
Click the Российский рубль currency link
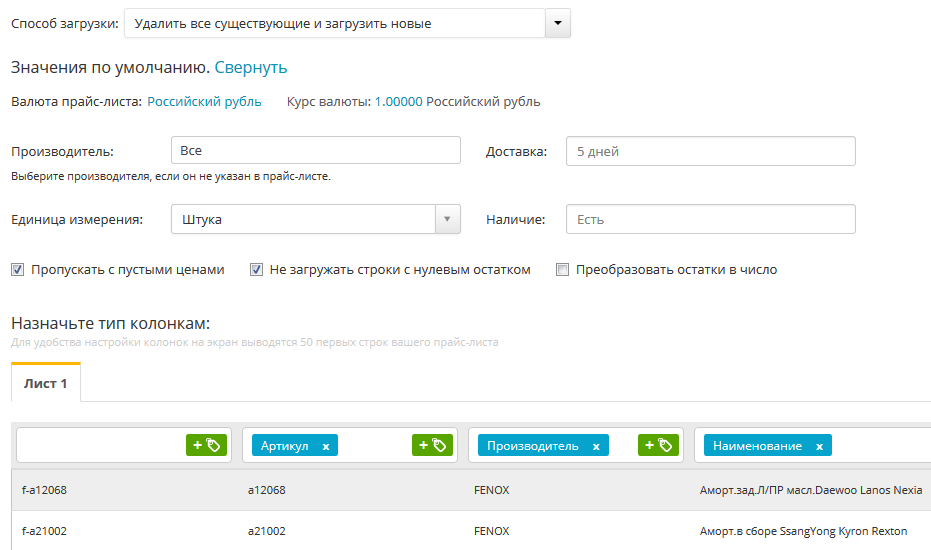click(x=204, y=102)
